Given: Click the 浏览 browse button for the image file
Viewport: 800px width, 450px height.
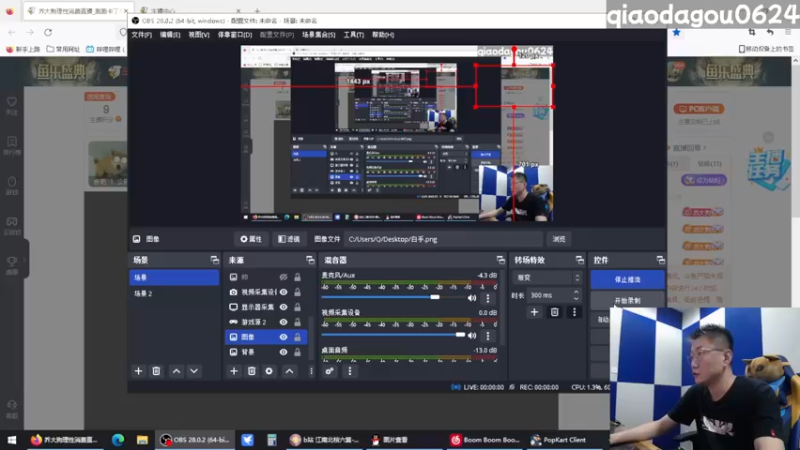Looking at the screenshot, I should coord(559,239).
